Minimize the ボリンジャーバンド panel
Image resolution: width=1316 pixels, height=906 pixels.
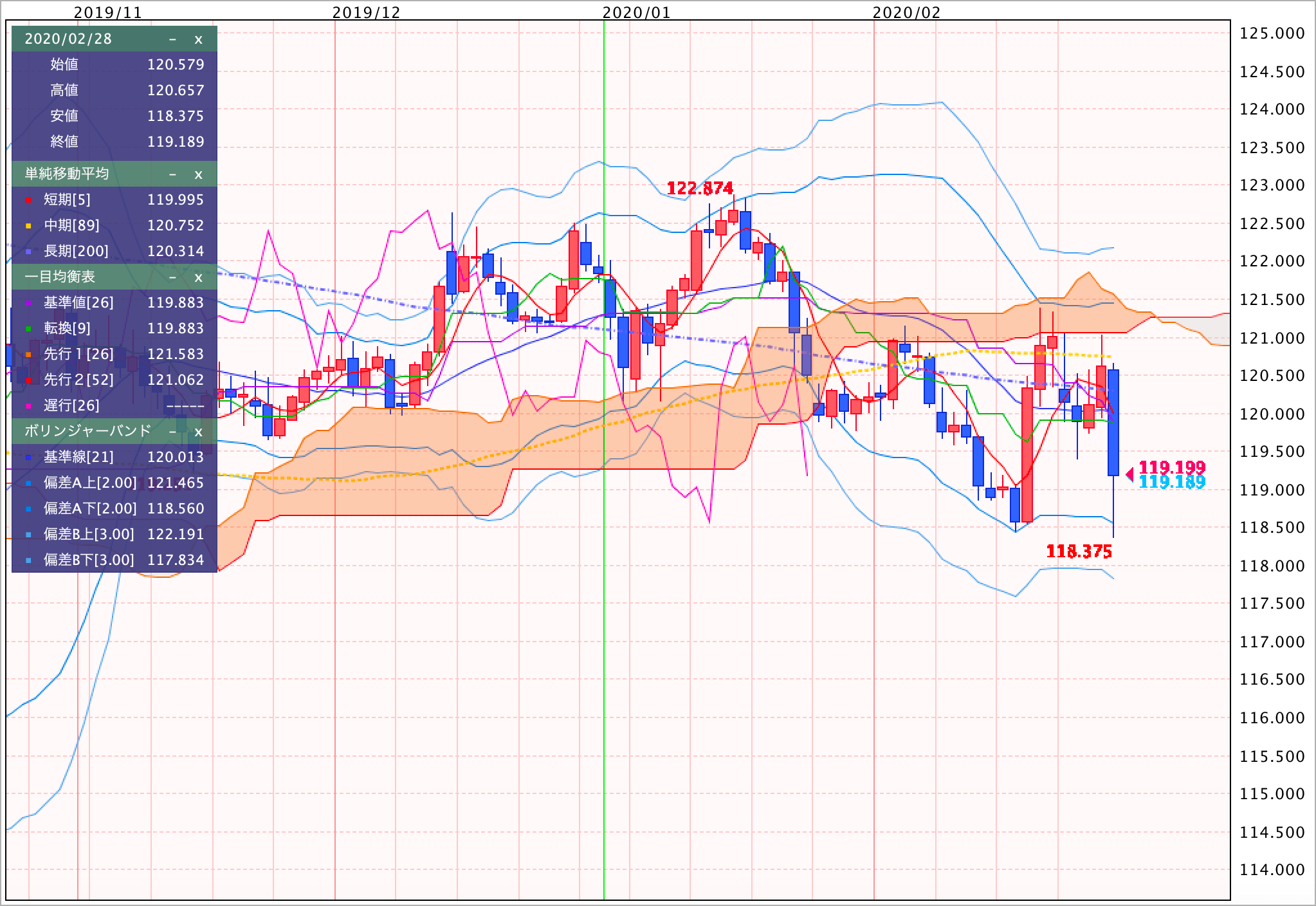click(172, 432)
